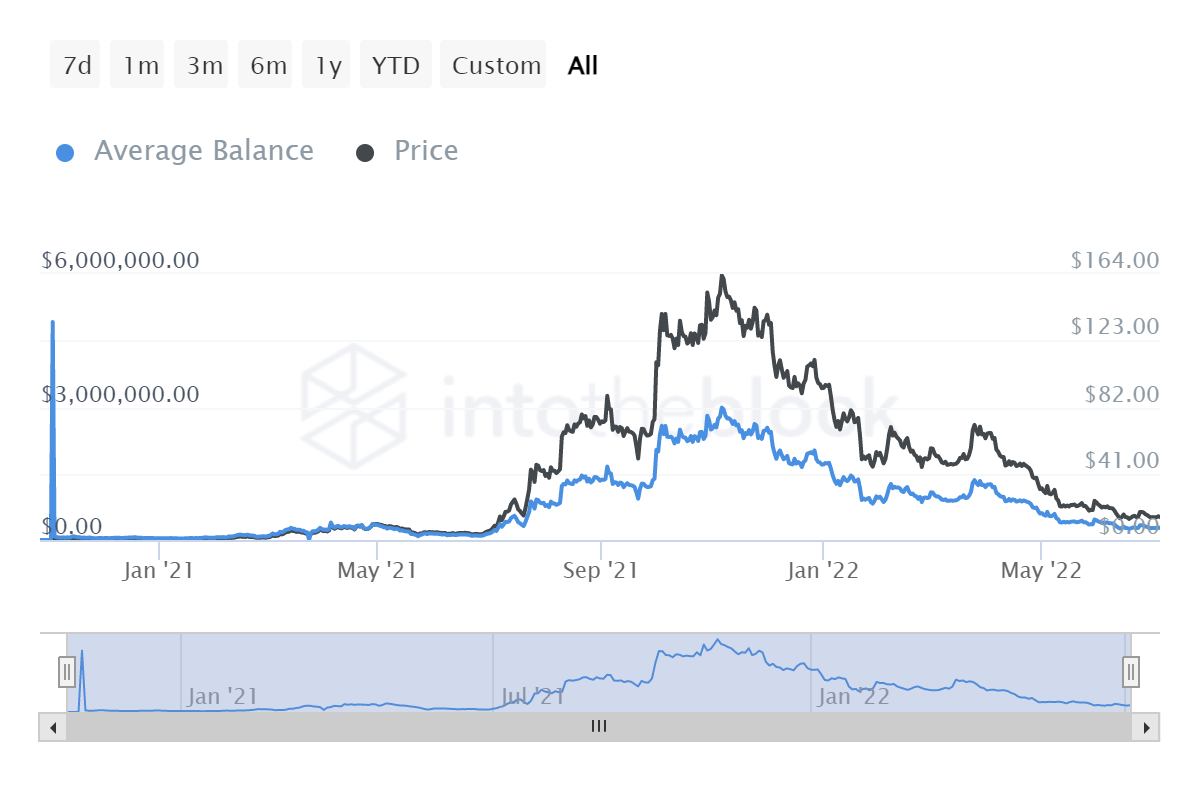Click the scrollbar left arrow
The width and height of the screenshot is (1200, 800).
pos(51,727)
